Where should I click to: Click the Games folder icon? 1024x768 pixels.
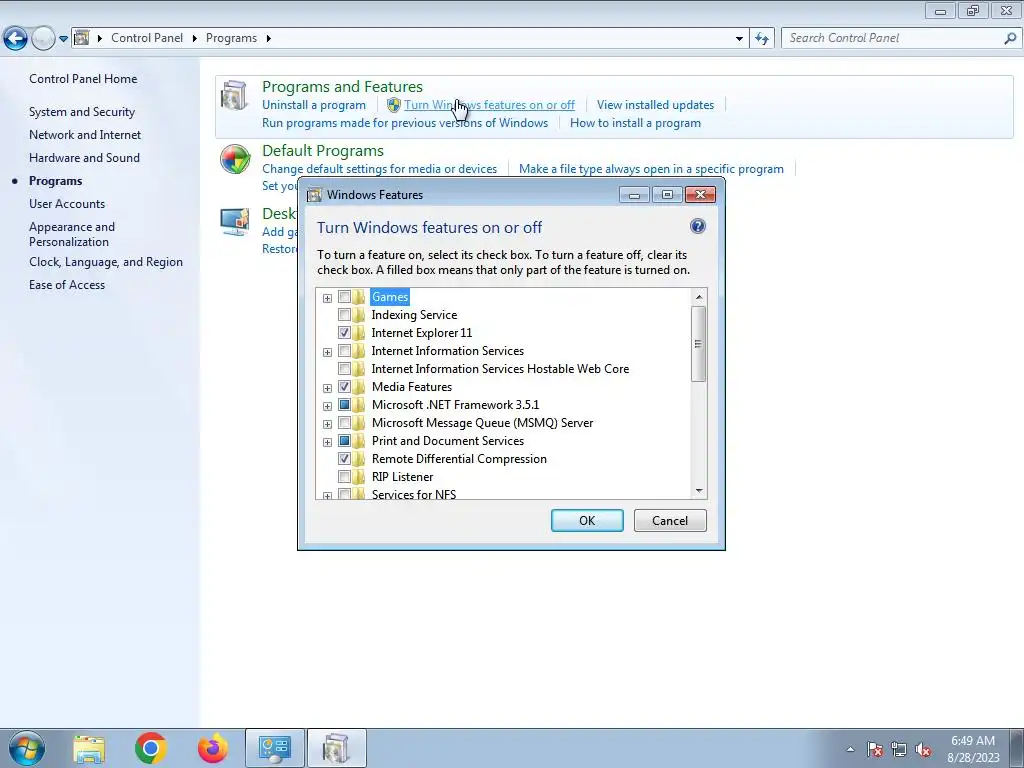click(359, 296)
